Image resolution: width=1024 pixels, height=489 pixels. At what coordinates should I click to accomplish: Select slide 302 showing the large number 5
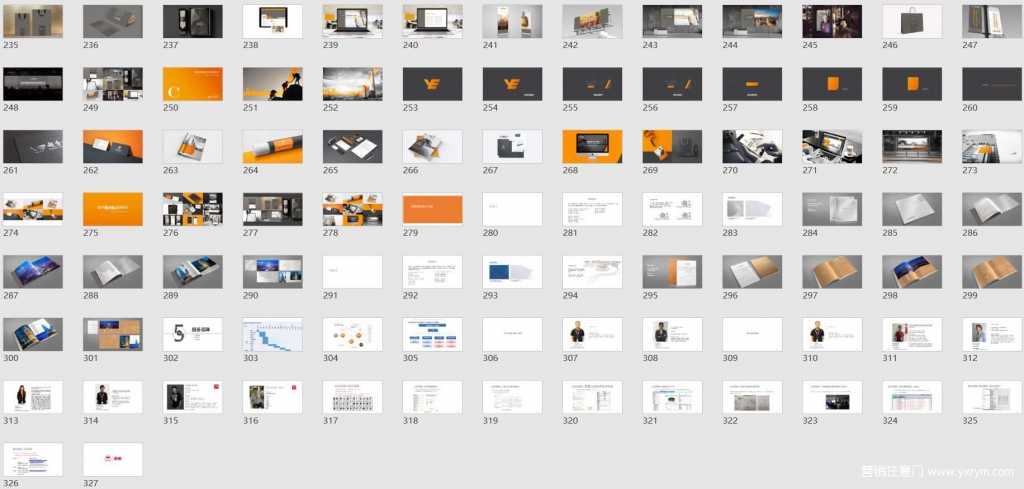[193, 334]
